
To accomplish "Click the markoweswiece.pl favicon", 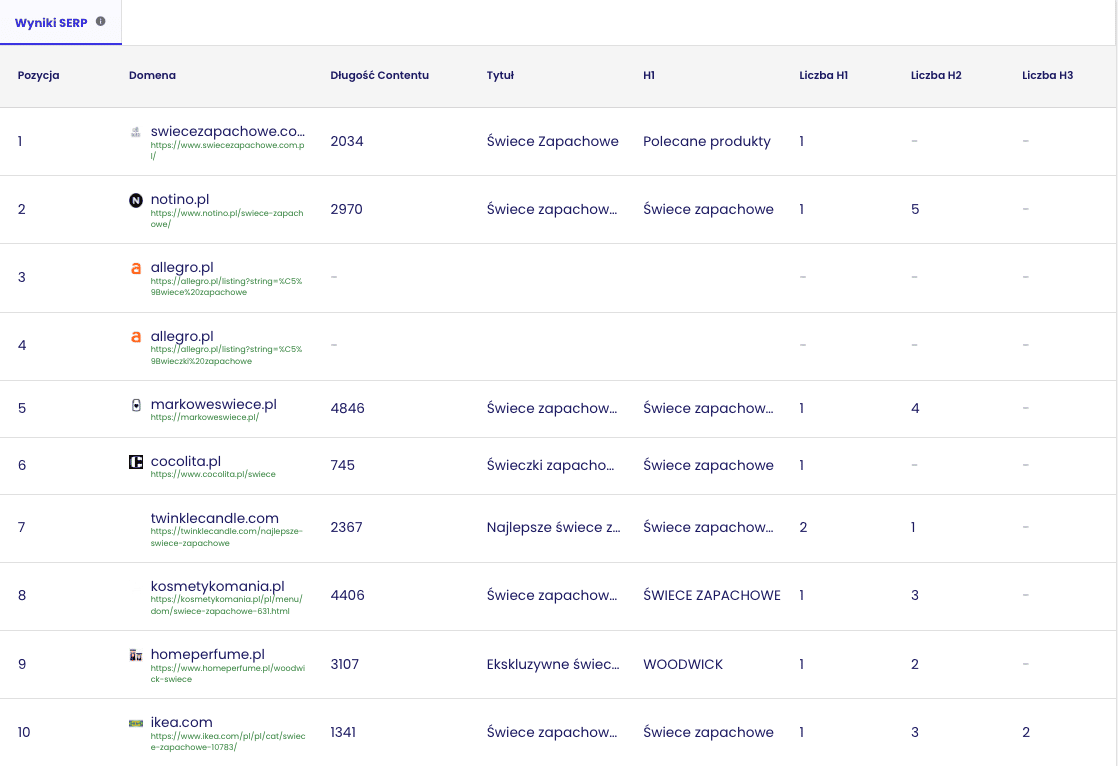I will [x=135, y=405].
